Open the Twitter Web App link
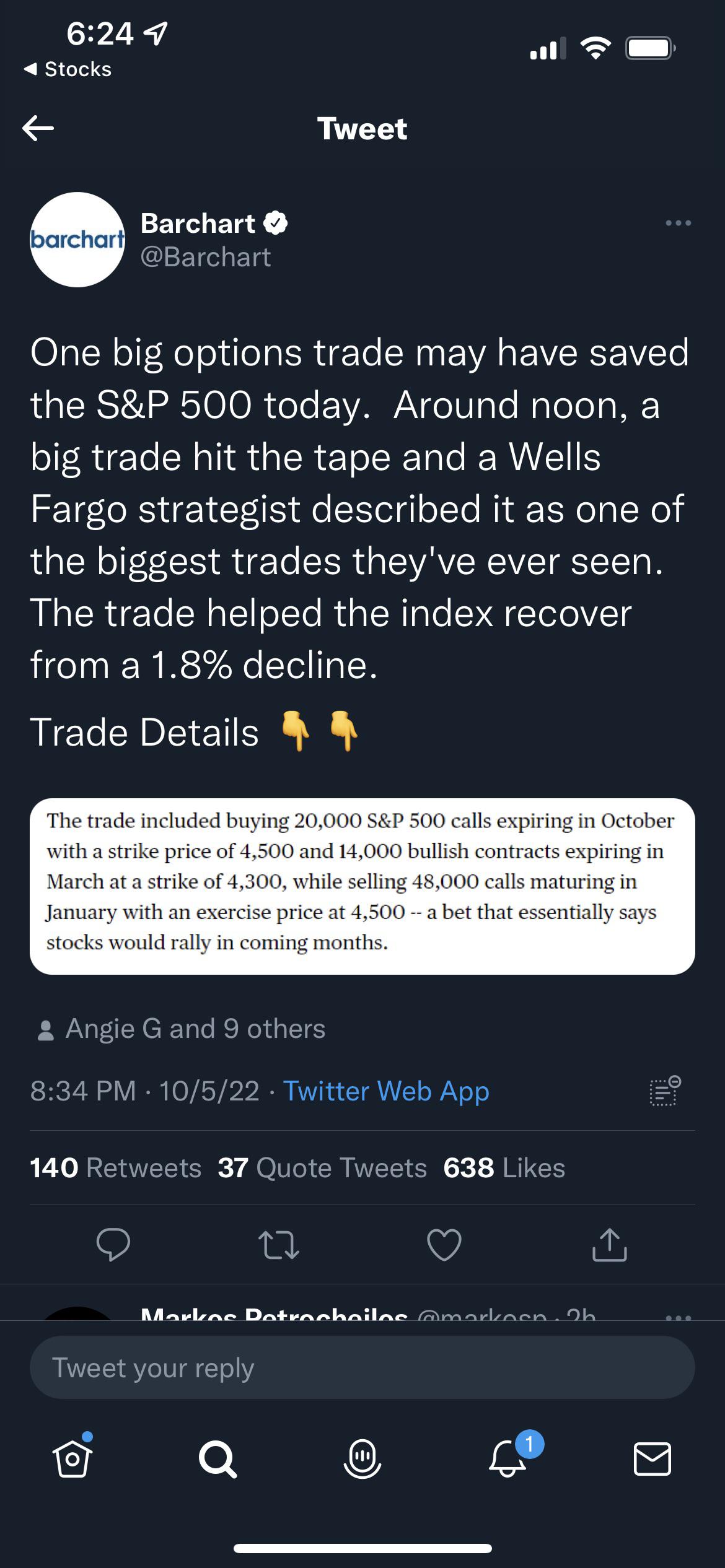Screen dimensions: 725x1568 coord(386,1091)
